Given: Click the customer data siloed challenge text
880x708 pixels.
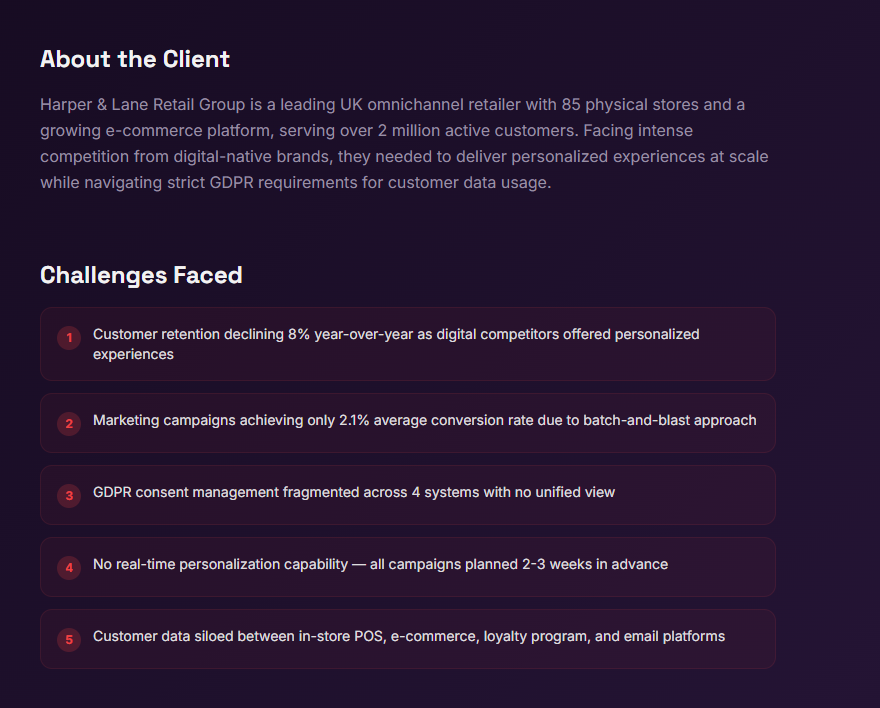Looking at the screenshot, I should (408, 637).
